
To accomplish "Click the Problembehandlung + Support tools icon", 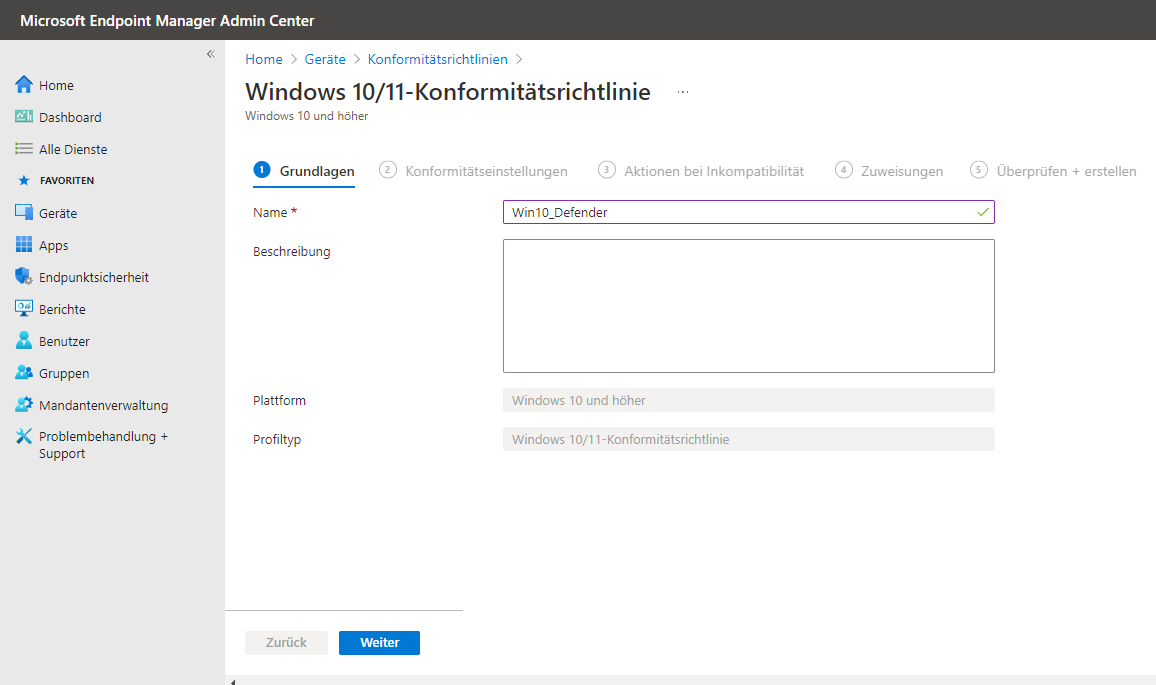I will pyautogui.click(x=24, y=437).
